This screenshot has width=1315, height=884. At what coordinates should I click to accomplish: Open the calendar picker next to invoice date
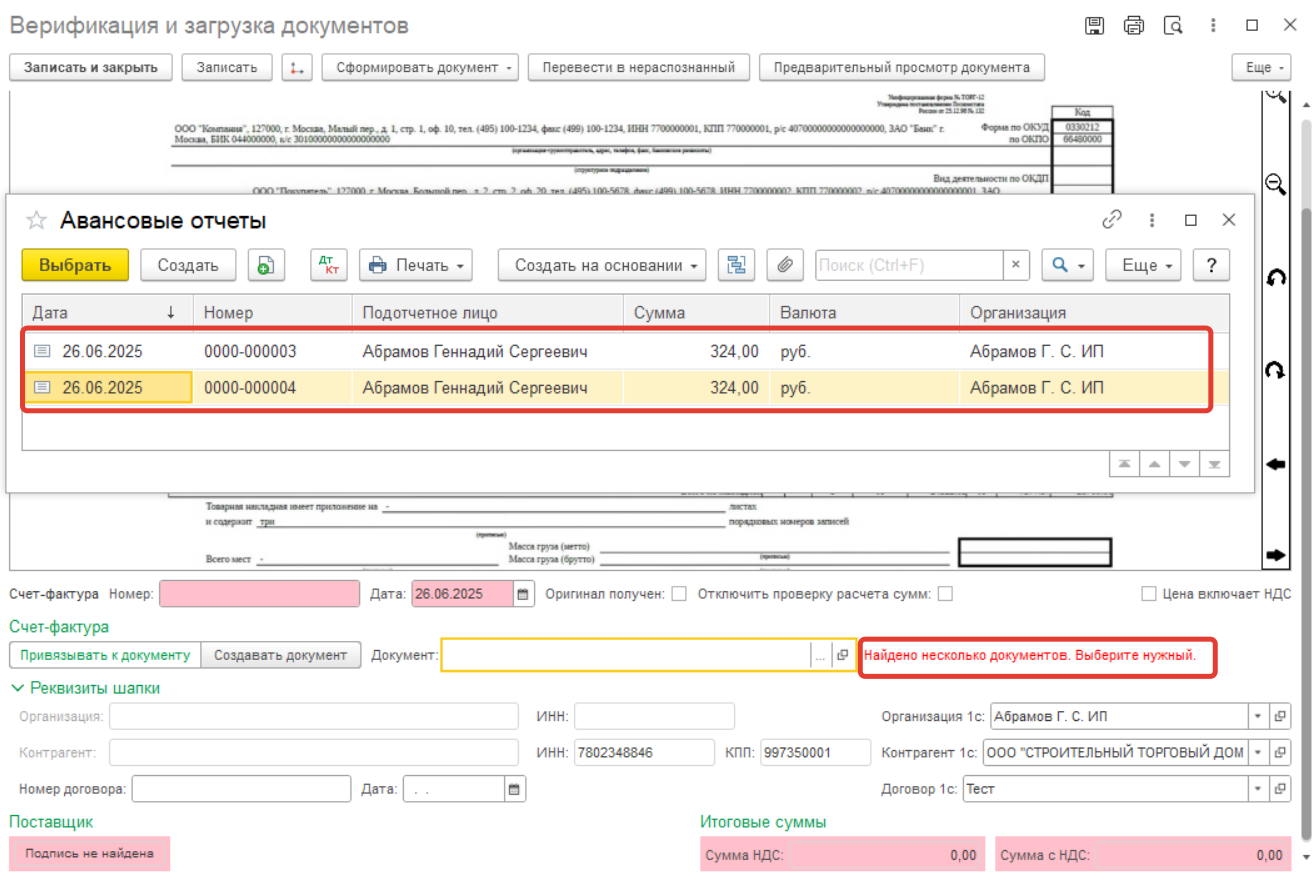pyautogui.click(x=523, y=594)
